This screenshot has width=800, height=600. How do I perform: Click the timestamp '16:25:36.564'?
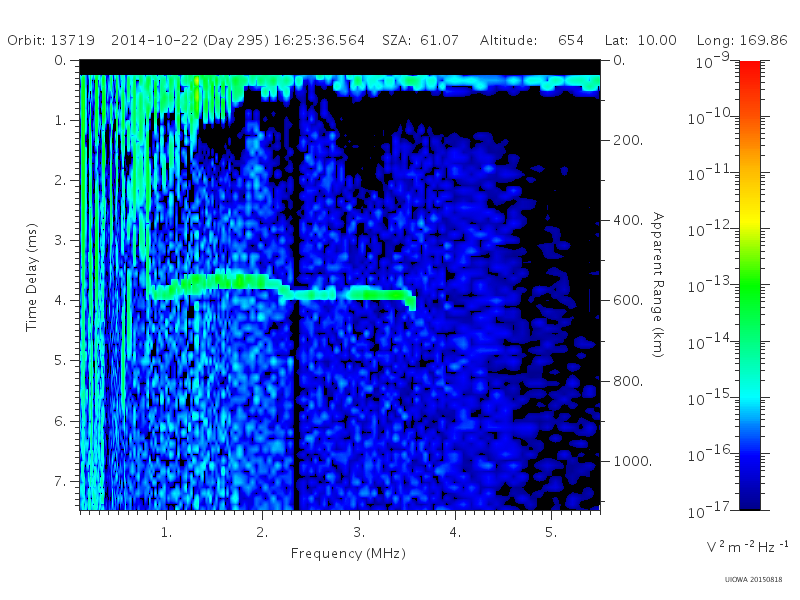(x=319, y=40)
